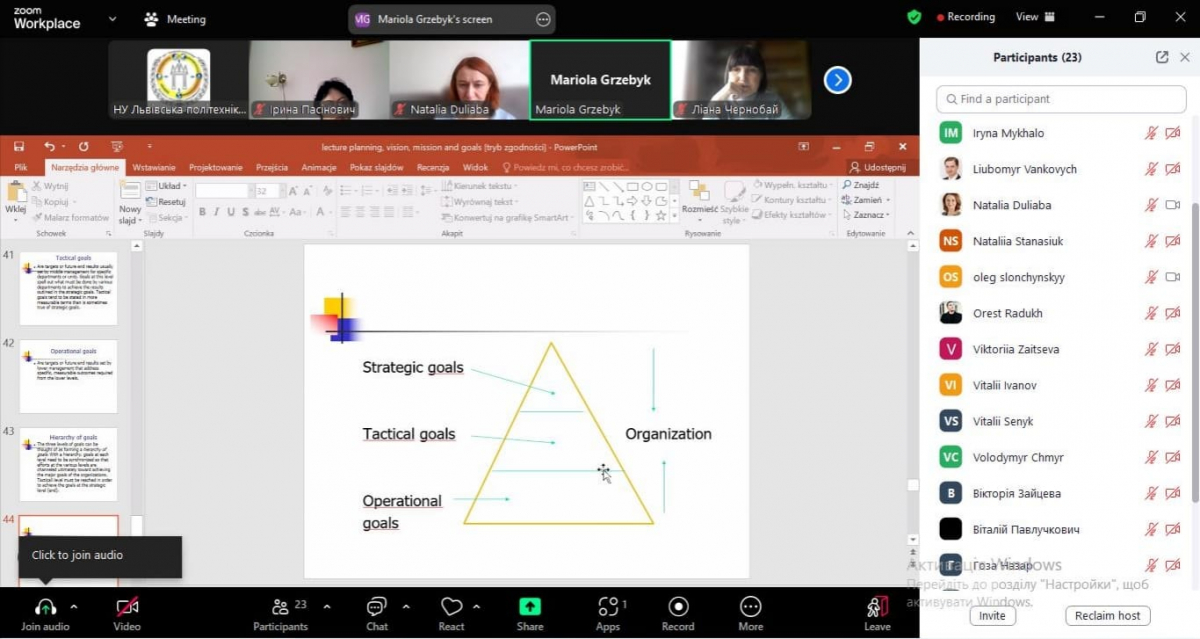Type in Find a participant search field
This screenshot has width=1200, height=639.
[1058, 99]
